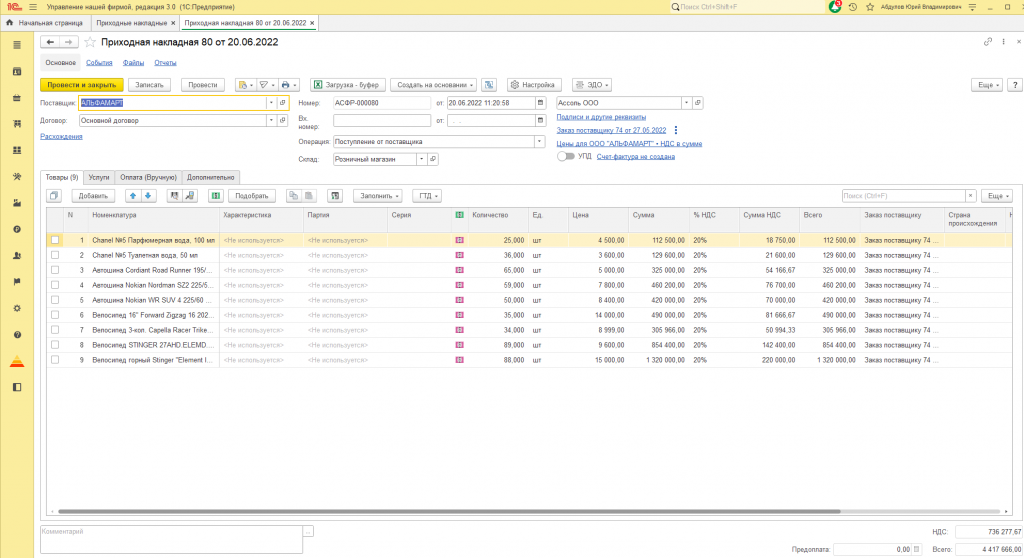
Task: Click the move row up arrow
Action: 132,195
